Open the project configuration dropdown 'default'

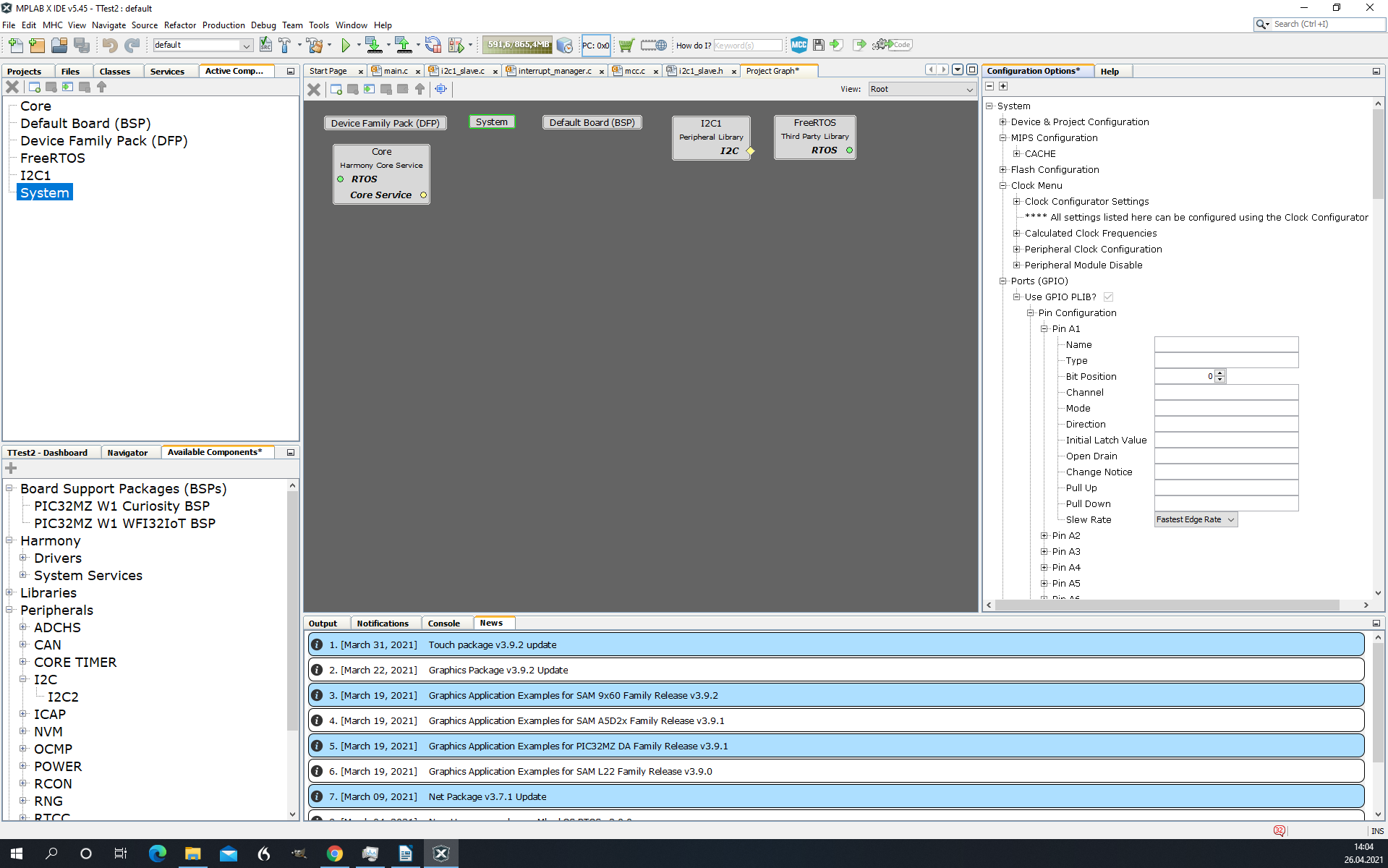203,45
